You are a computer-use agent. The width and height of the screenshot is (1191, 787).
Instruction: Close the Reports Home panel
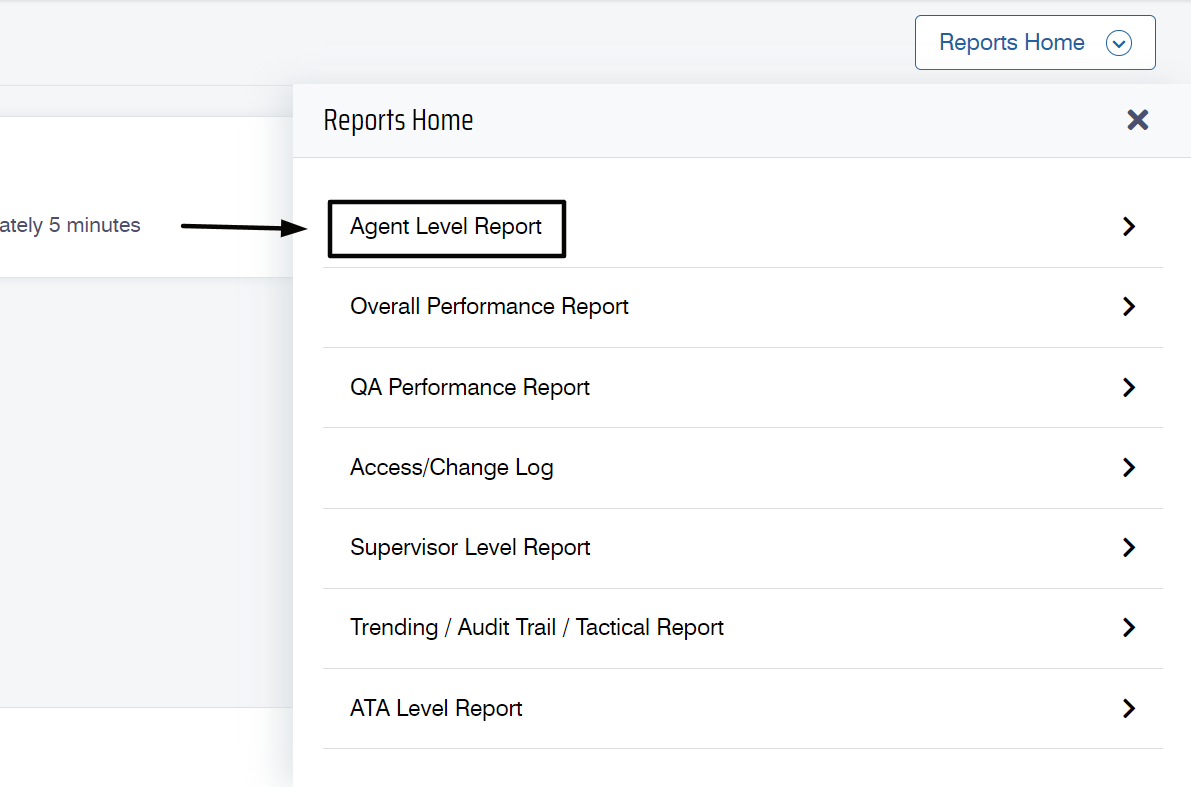(1137, 120)
